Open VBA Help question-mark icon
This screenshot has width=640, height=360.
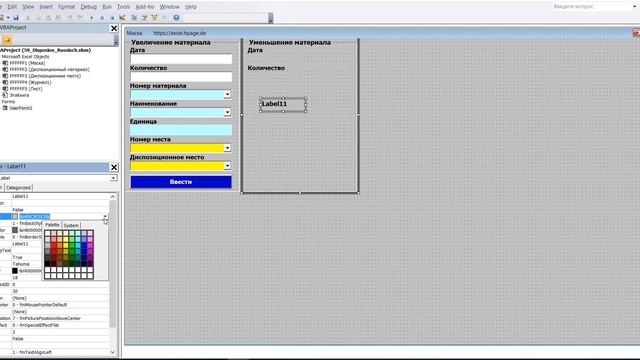click(x=176, y=18)
